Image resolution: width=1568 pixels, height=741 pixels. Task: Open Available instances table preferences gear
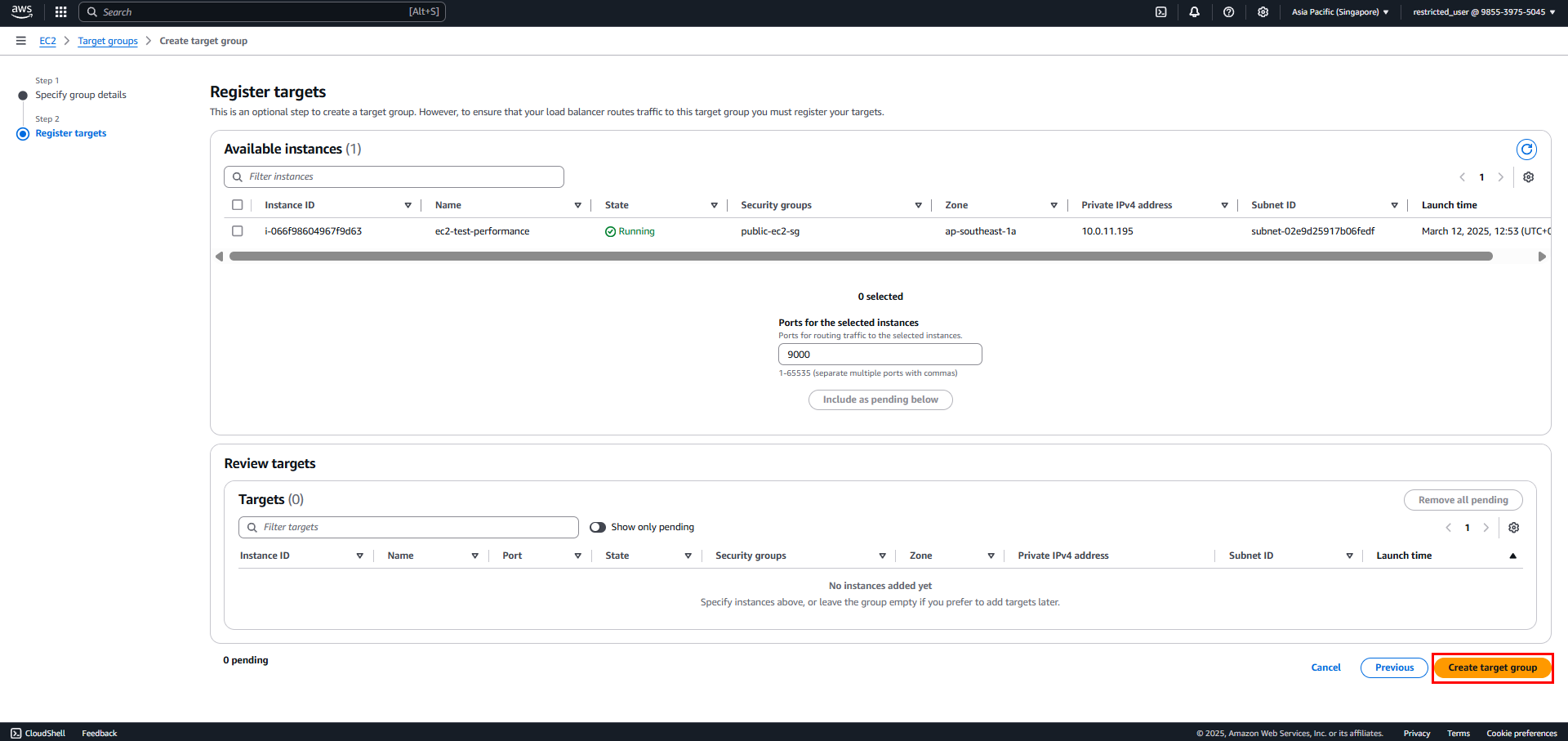1529,177
